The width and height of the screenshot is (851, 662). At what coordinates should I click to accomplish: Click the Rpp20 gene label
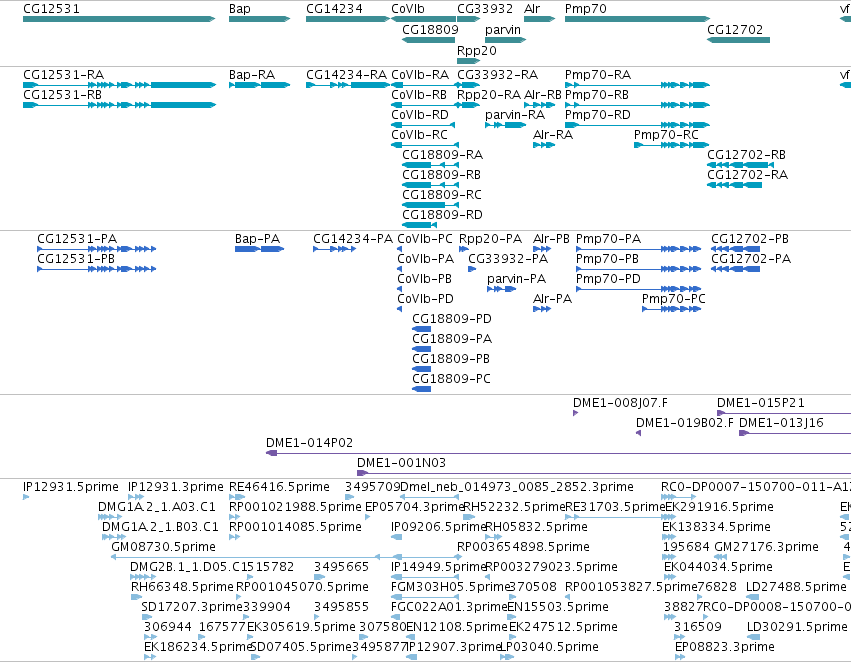(477, 50)
